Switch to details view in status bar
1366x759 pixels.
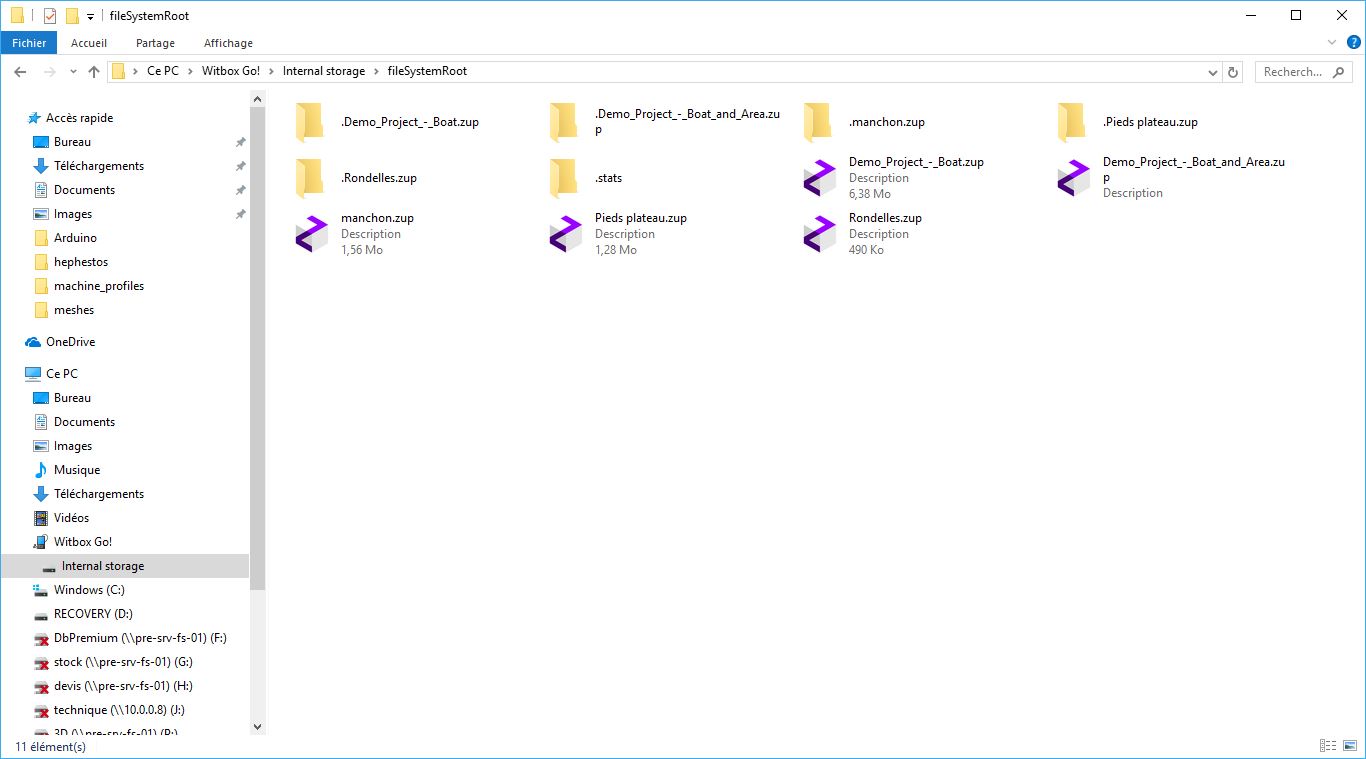pyautogui.click(x=1328, y=746)
